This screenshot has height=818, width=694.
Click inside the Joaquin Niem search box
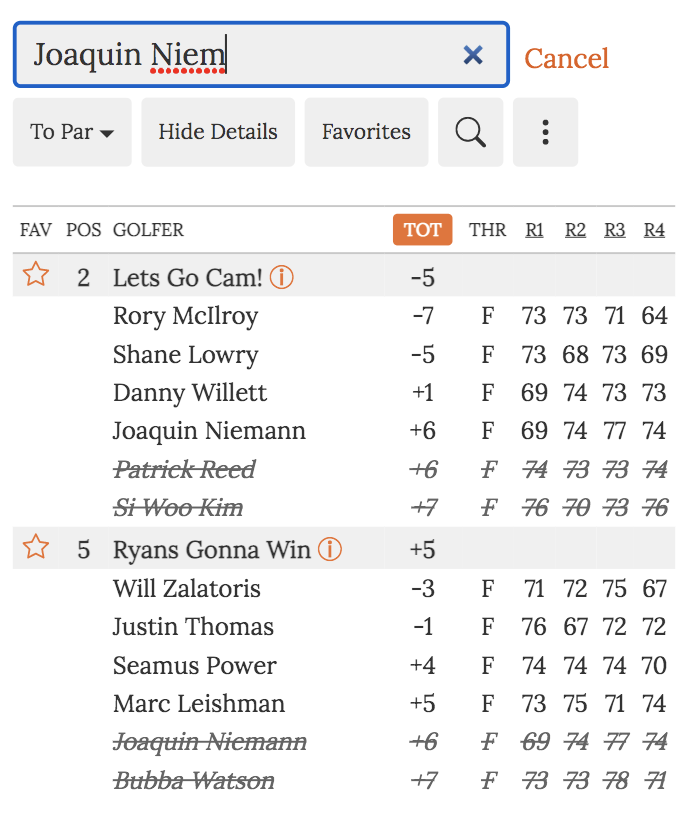click(x=240, y=55)
